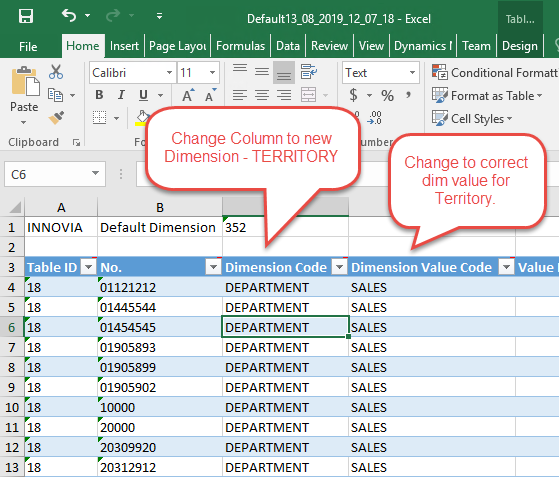Open the Name Box dropdown arrow
The width and height of the screenshot is (559, 477).
coord(95,174)
